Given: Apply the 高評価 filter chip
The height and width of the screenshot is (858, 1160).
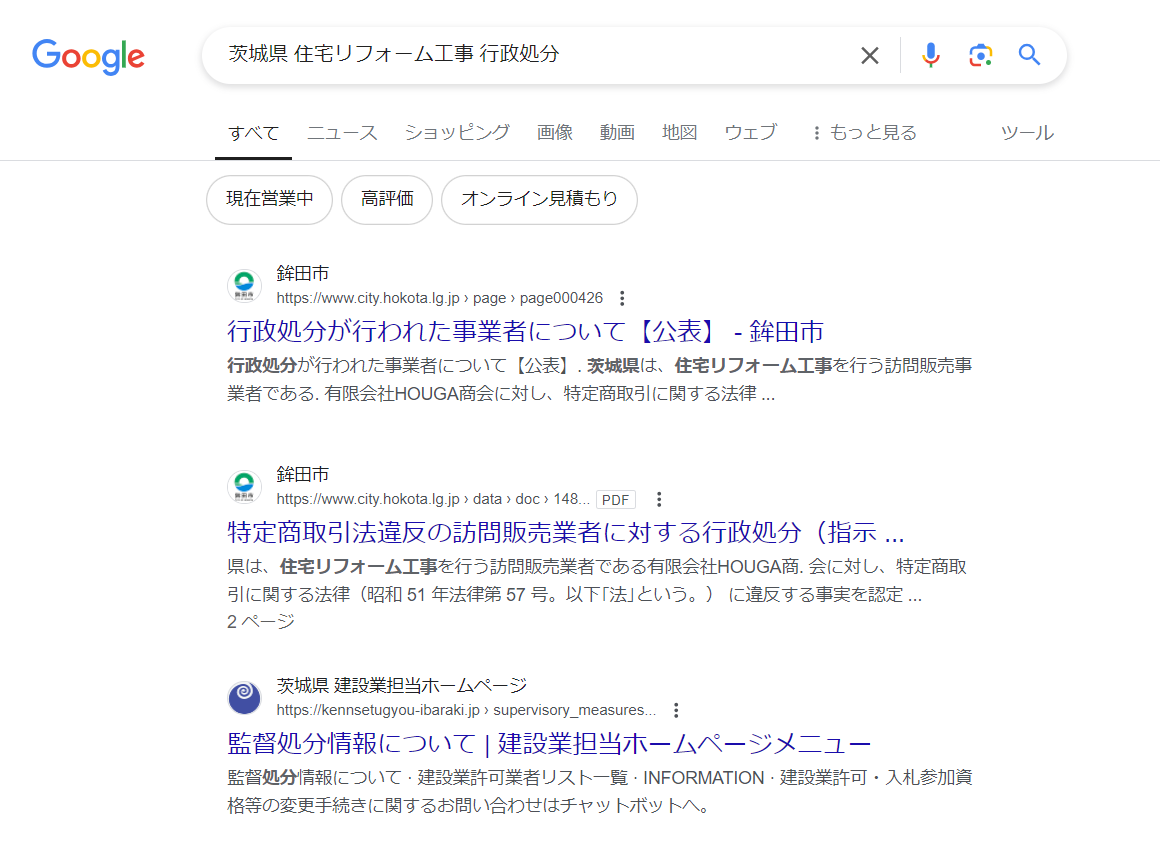Looking at the screenshot, I should [x=387, y=199].
